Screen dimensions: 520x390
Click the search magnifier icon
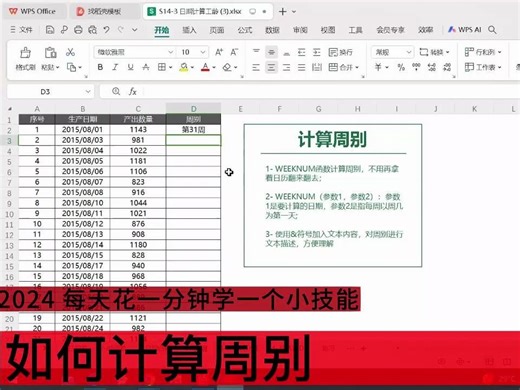(492, 30)
